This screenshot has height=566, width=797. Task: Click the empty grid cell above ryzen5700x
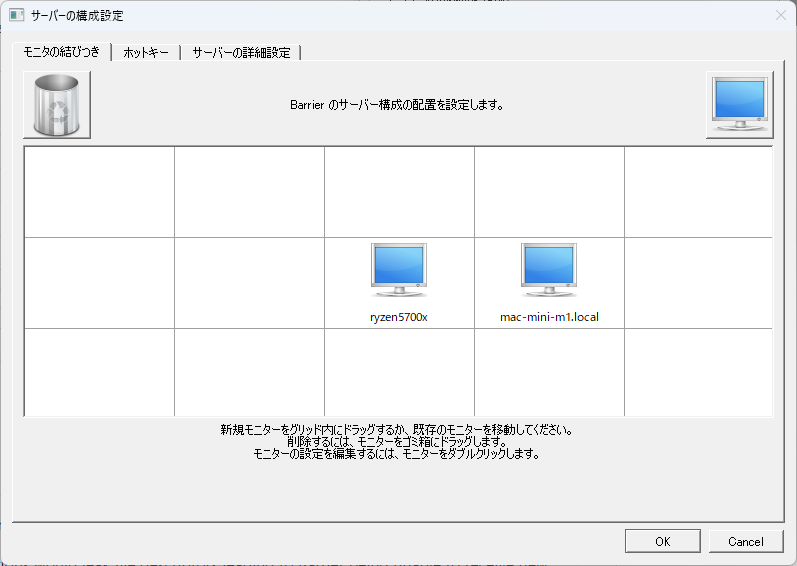pos(399,192)
